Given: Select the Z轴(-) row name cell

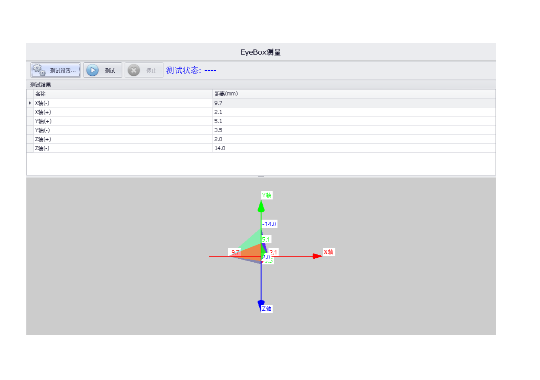Looking at the screenshot, I should (x=123, y=148).
